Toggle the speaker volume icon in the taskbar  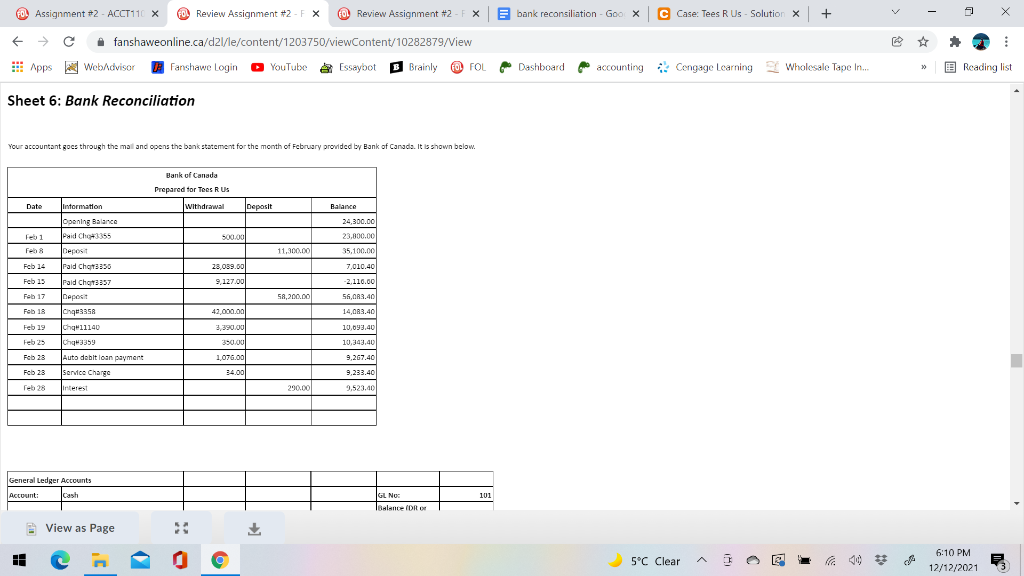pos(854,561)
